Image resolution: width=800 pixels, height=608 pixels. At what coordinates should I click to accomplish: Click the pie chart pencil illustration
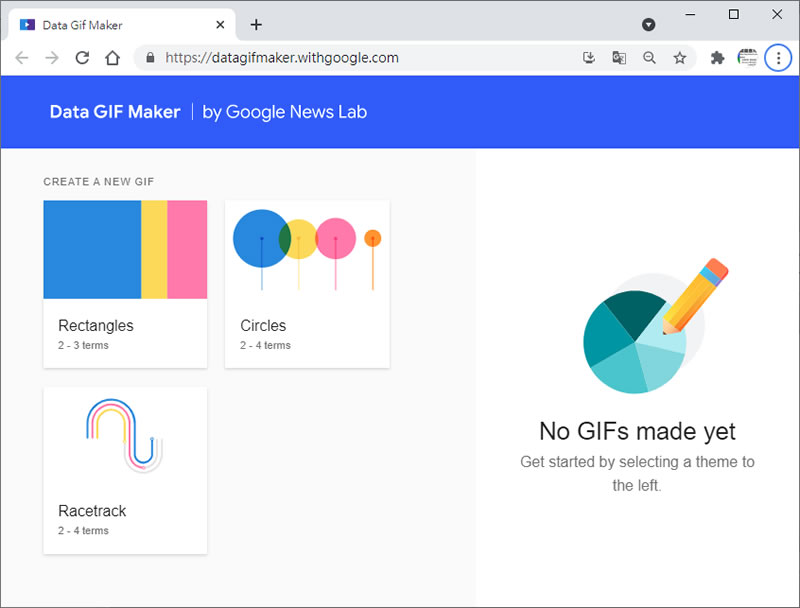(655, 326)
